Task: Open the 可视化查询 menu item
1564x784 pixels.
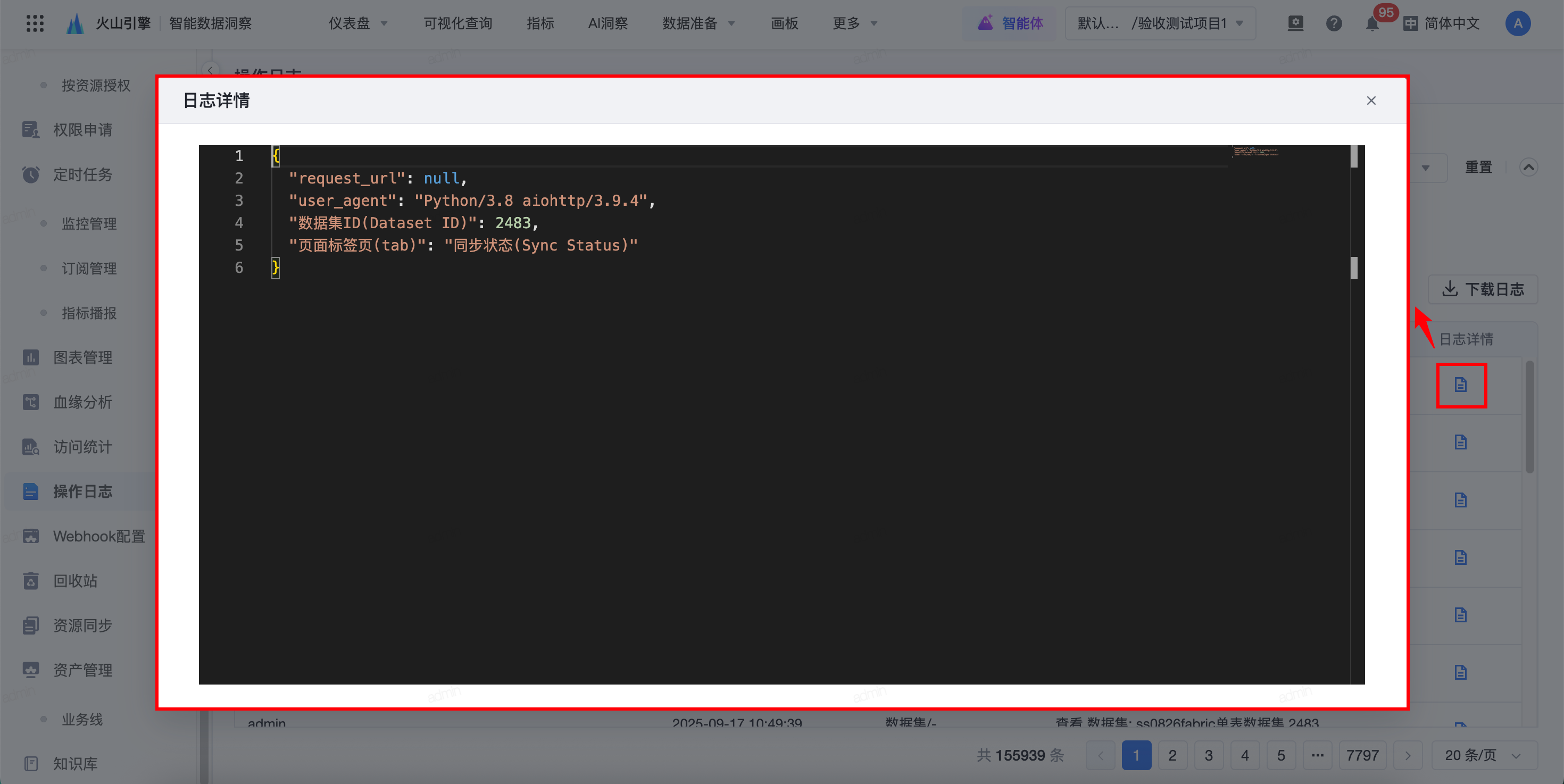Action: point(457,23)
